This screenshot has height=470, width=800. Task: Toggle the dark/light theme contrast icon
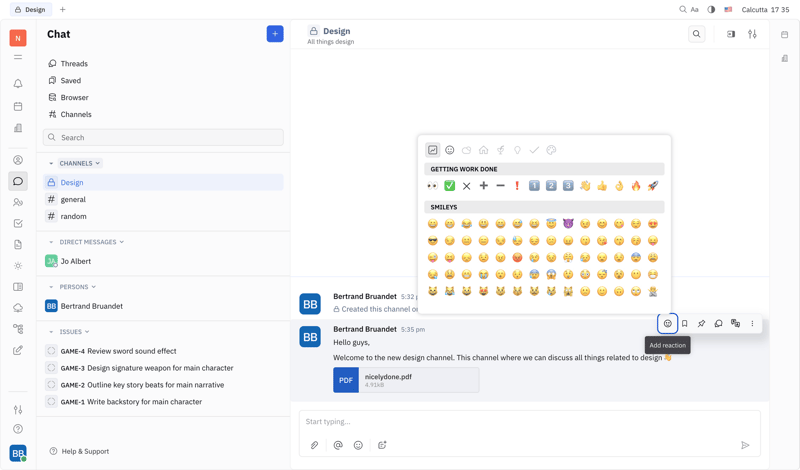pos(711,9)
